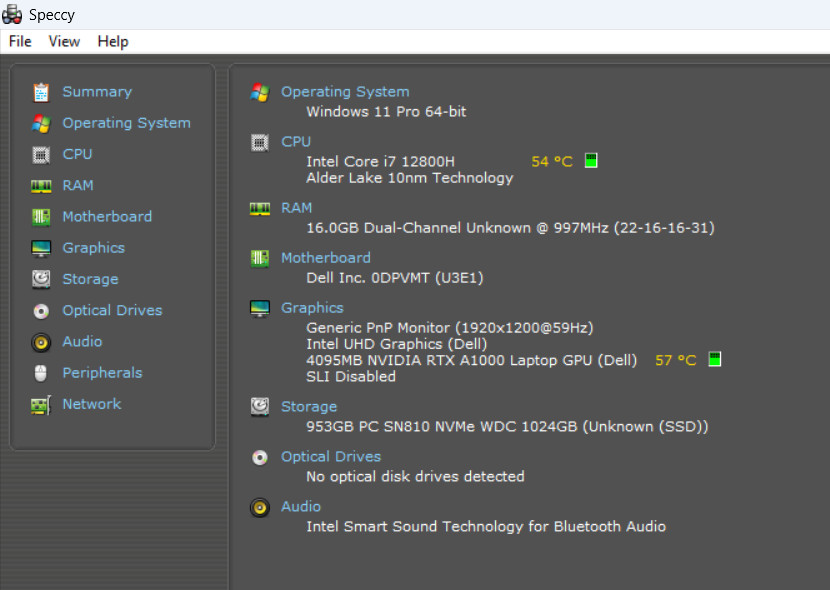Open the View menu

(x=64, y=41)
